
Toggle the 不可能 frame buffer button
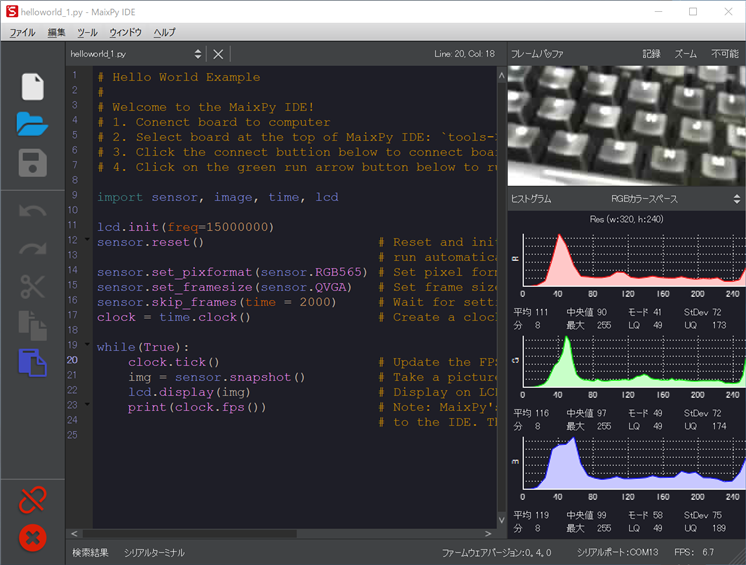click(x=724, y=54)
